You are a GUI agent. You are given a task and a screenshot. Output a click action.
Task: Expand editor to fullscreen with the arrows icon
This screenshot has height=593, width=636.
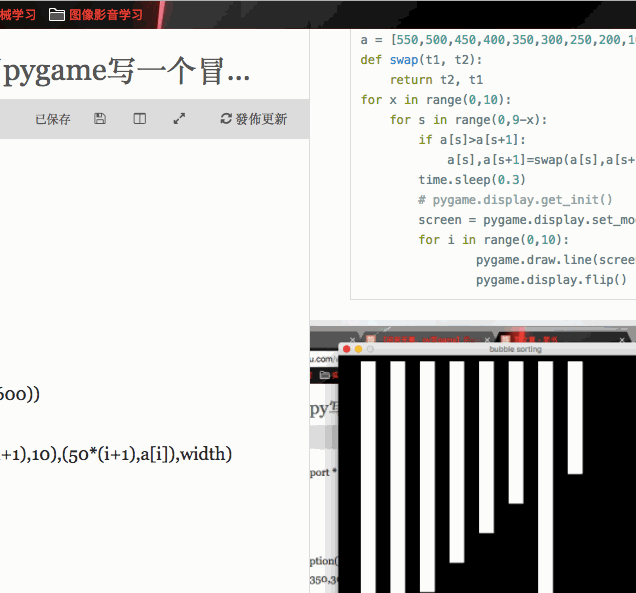179,118
